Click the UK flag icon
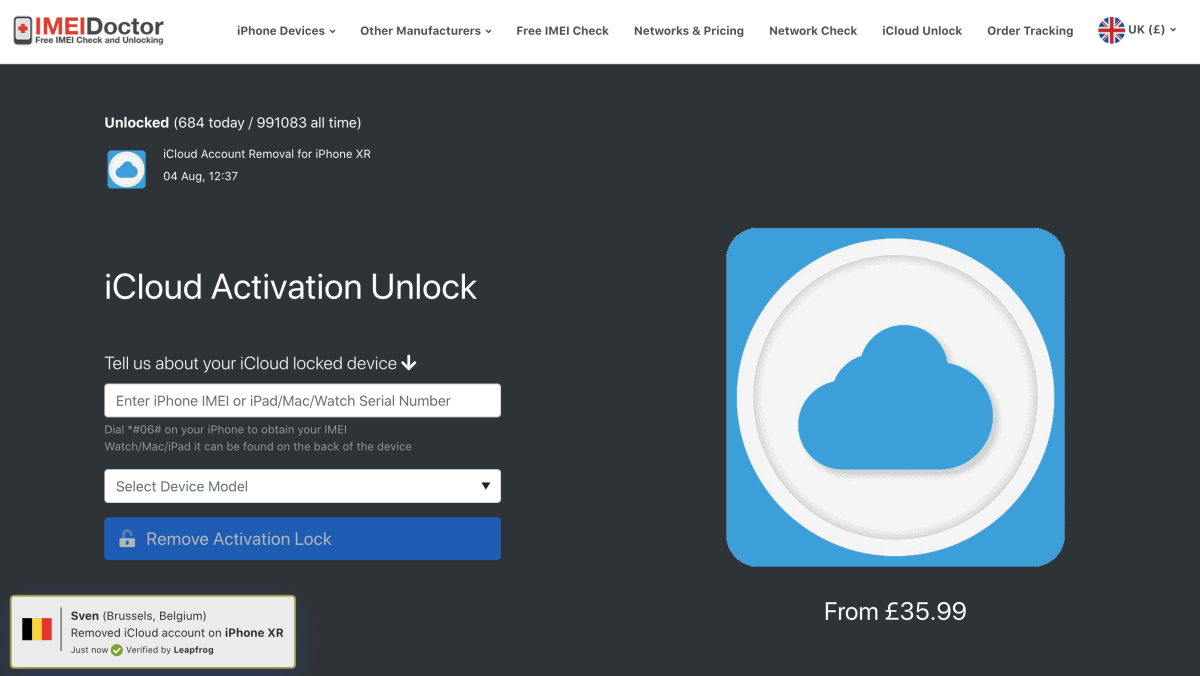 click(1111, 30)
